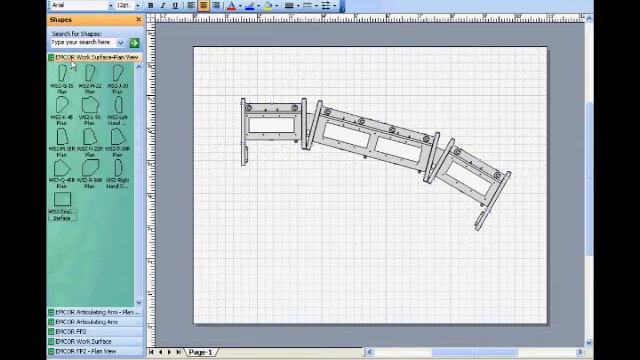Open the text color dropdown arrow
640x360 pixels.
tap(240, 6)
